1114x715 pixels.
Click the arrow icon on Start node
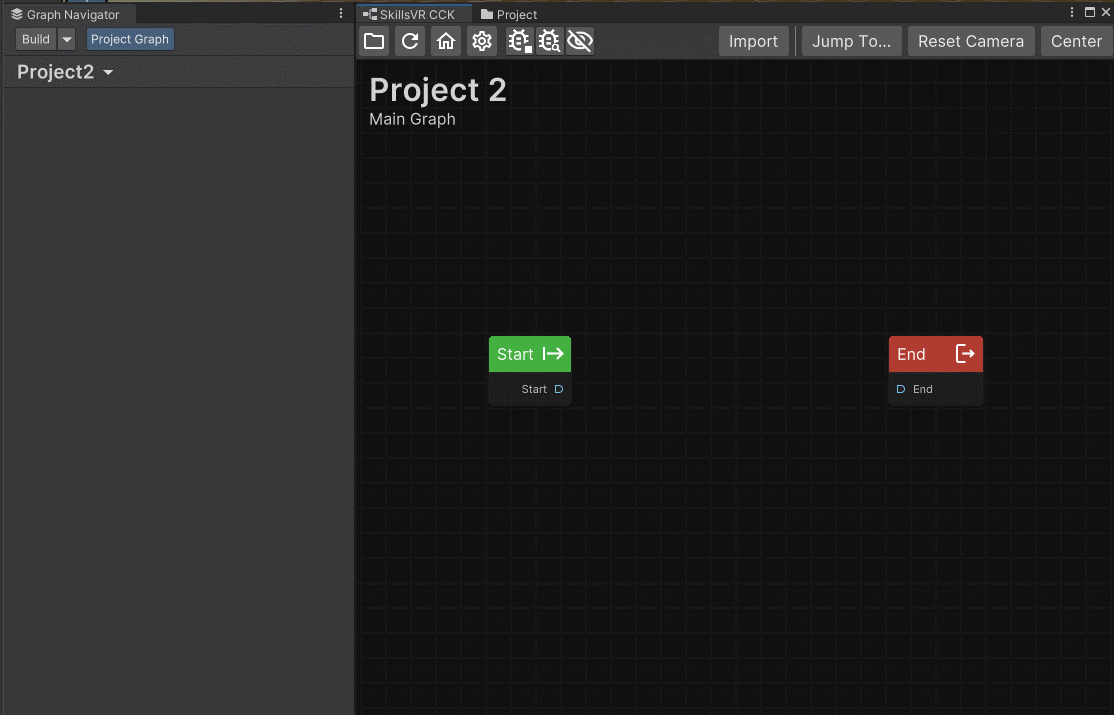pyautogui.click(x=553, y=354)
